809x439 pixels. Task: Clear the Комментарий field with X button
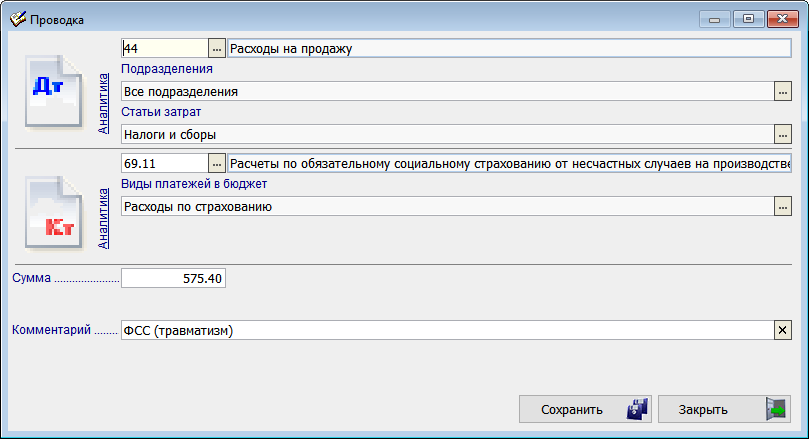tap(782, 330)
